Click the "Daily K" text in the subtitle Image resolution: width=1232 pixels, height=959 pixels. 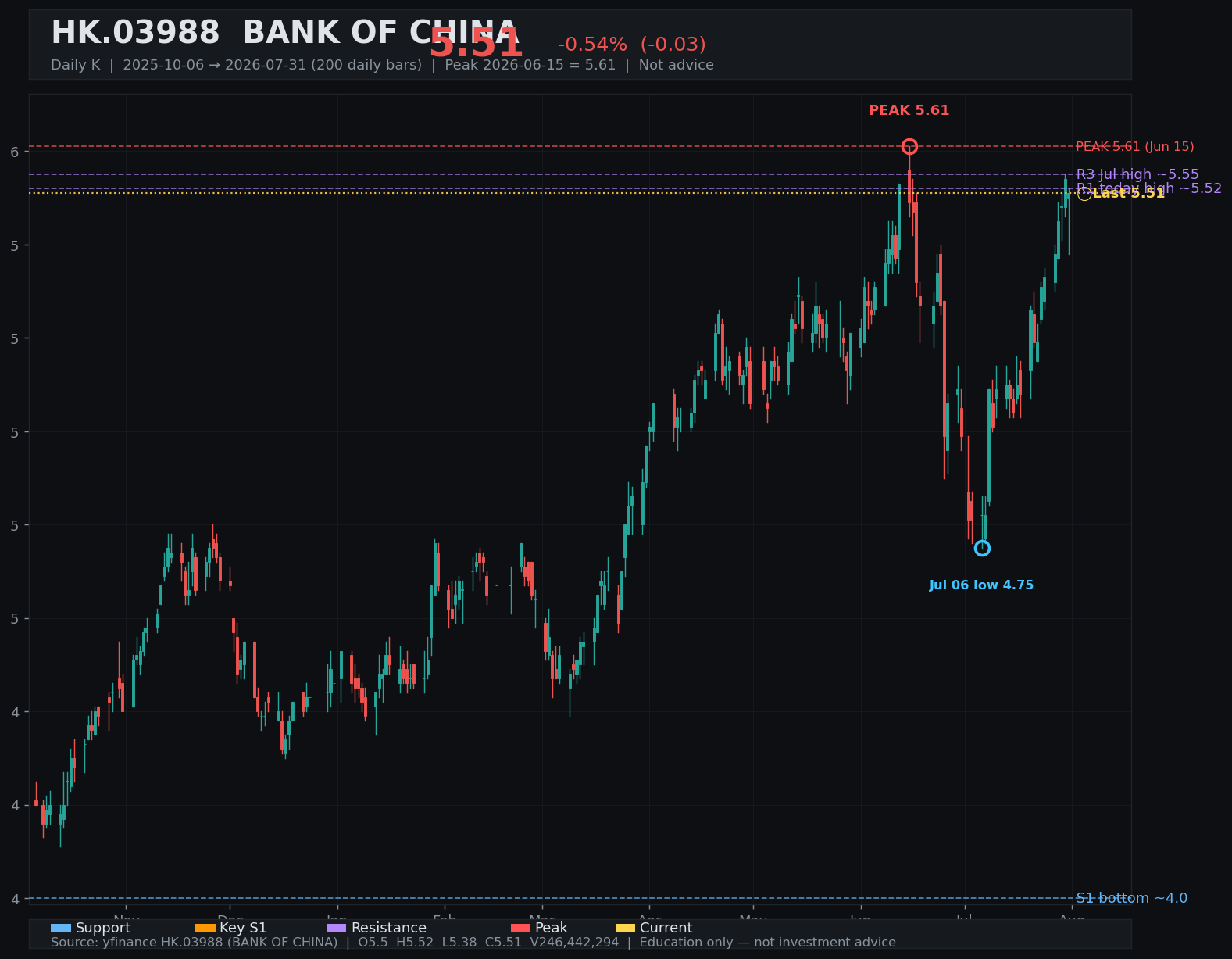(x=76, y=65)
